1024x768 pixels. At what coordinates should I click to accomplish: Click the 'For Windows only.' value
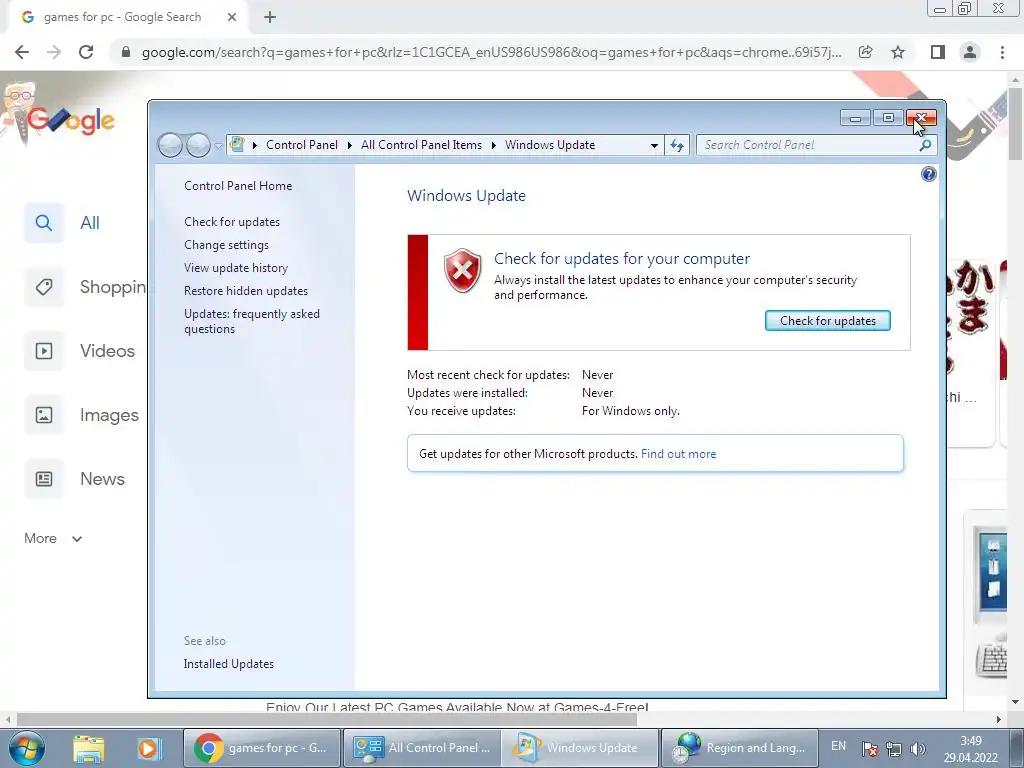(630, 411)
